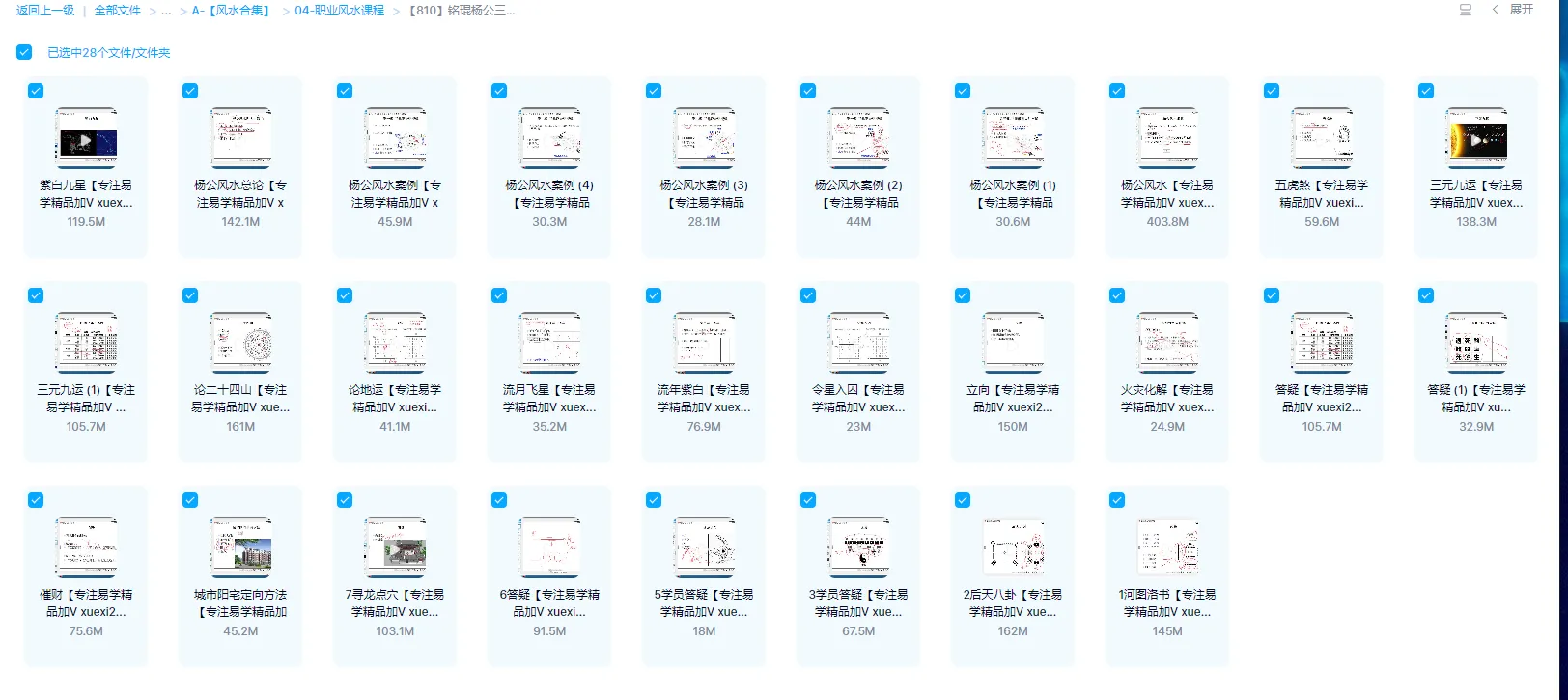
Task: Expand the panel with 展开 chevron
Action: (x=1513, y=10)
